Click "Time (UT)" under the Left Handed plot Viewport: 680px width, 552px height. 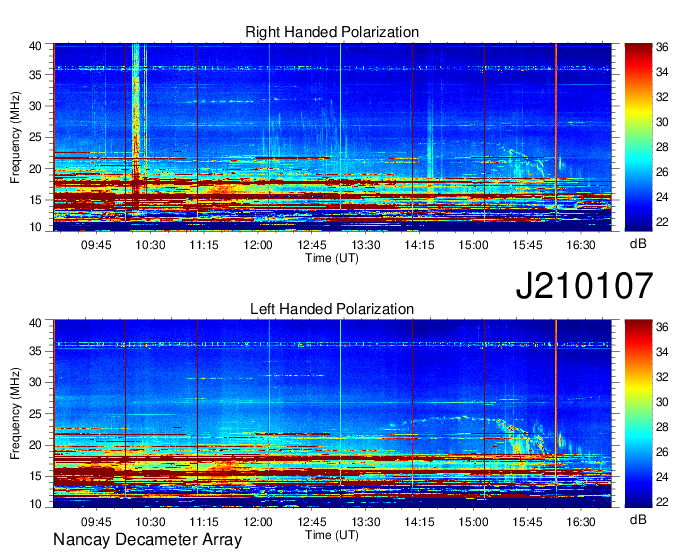[x=332, y=535]
